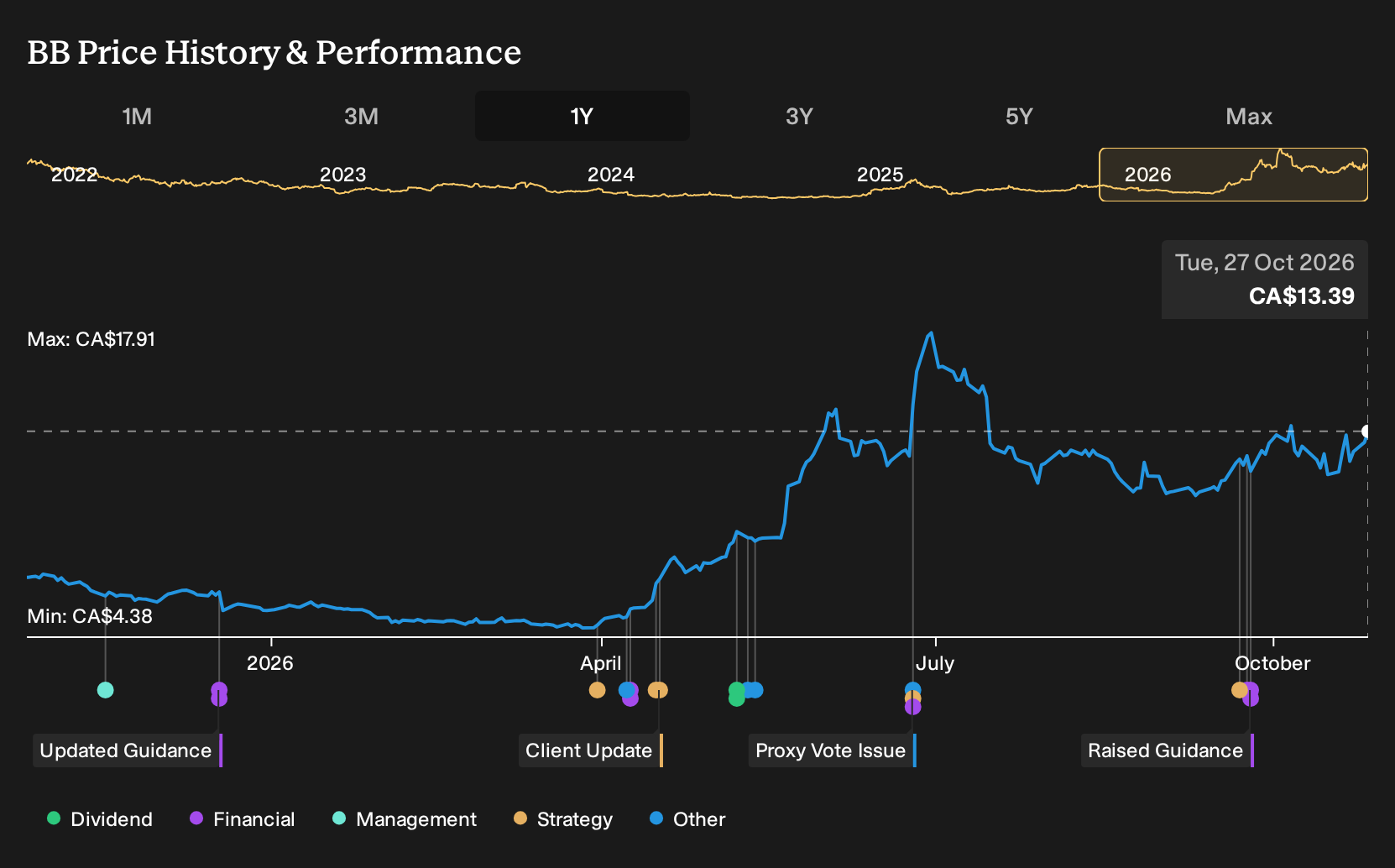Select the 1Y time range tab
This screenshot has width=1395, height=868.
click(582, 116)
